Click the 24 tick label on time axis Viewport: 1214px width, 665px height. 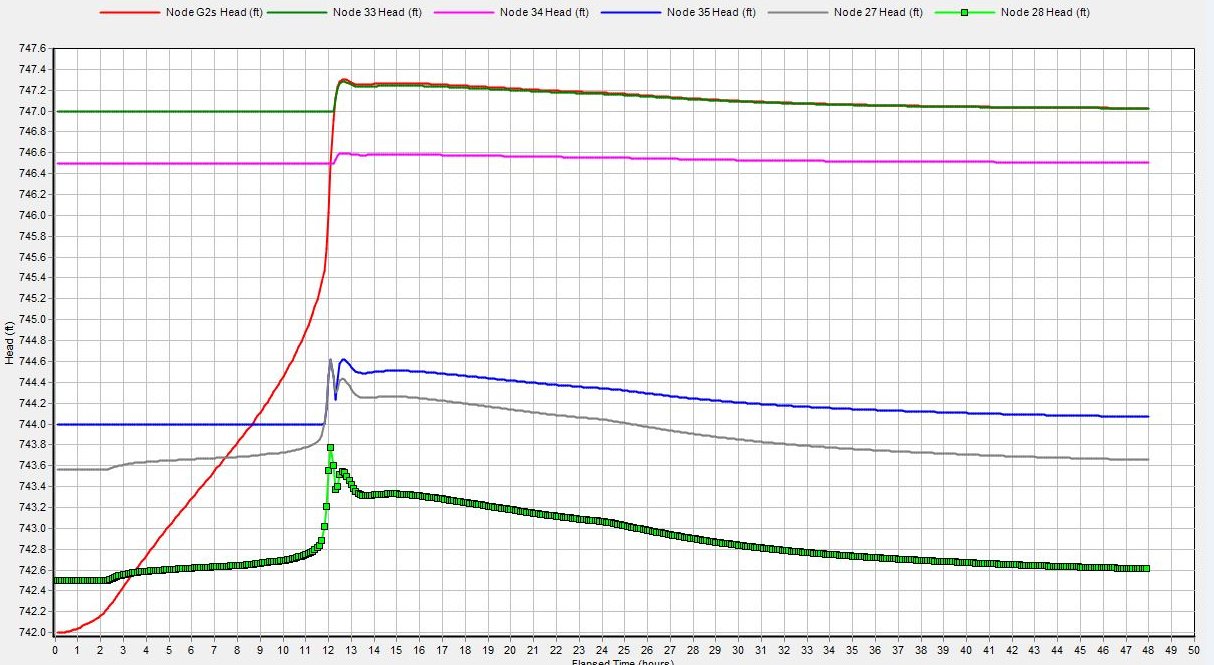pos(602,648)
